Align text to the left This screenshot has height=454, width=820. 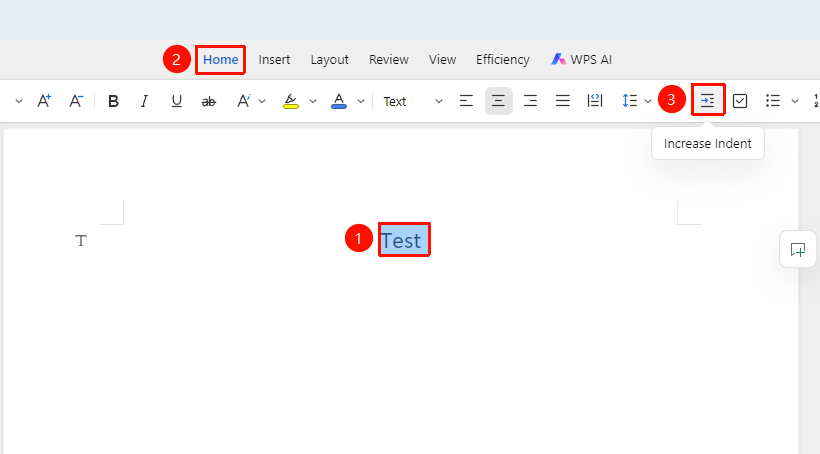tap(466, 100)
